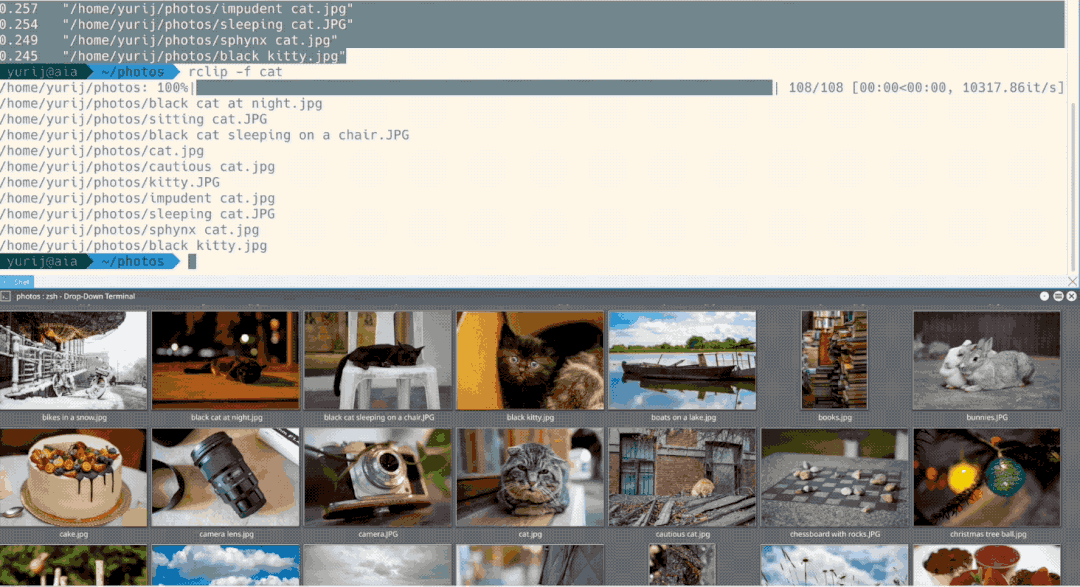Click the '108/108' progress counter text
This screenshot has height=587, width=1080.
click(816, 87)
